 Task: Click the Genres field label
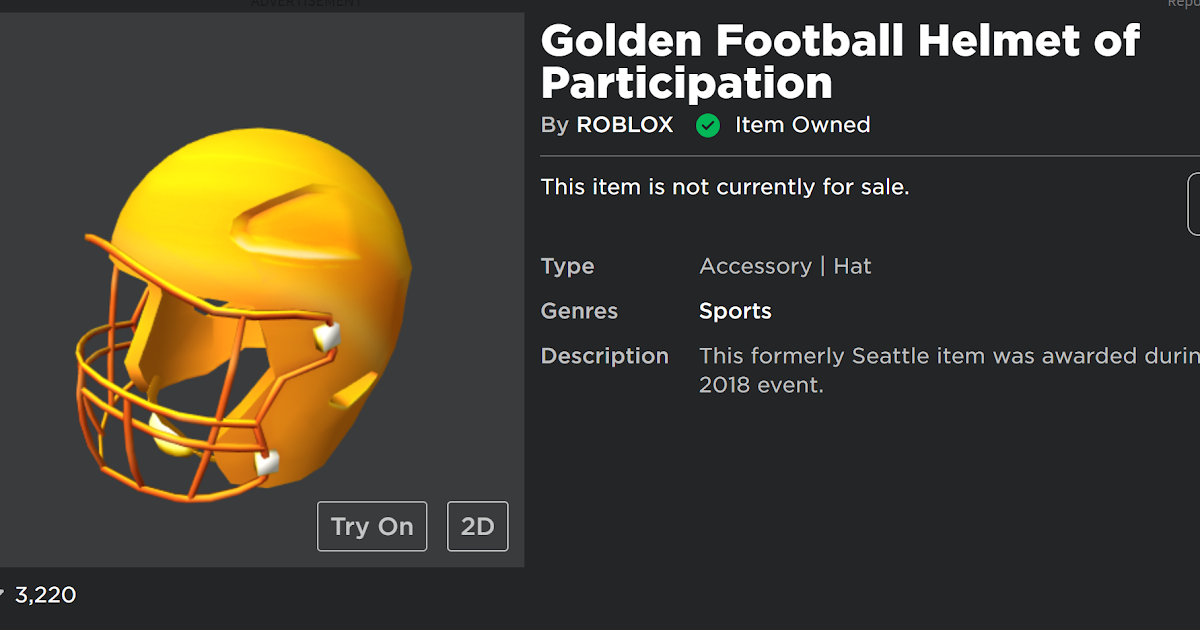pyautogui.click(x=579, y=311)
